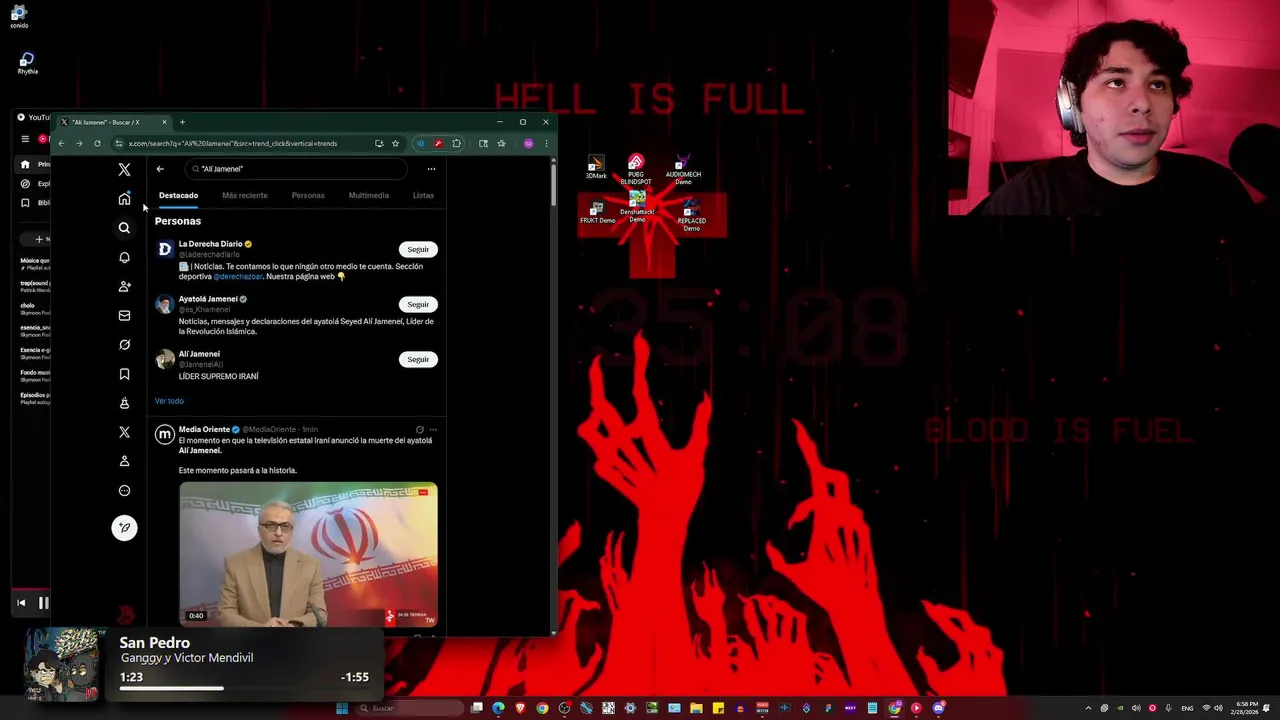The height and width of the screenshot is (720, 1280).
Task: Skip to previous track in YouTube Music
Action: [21, 603]
